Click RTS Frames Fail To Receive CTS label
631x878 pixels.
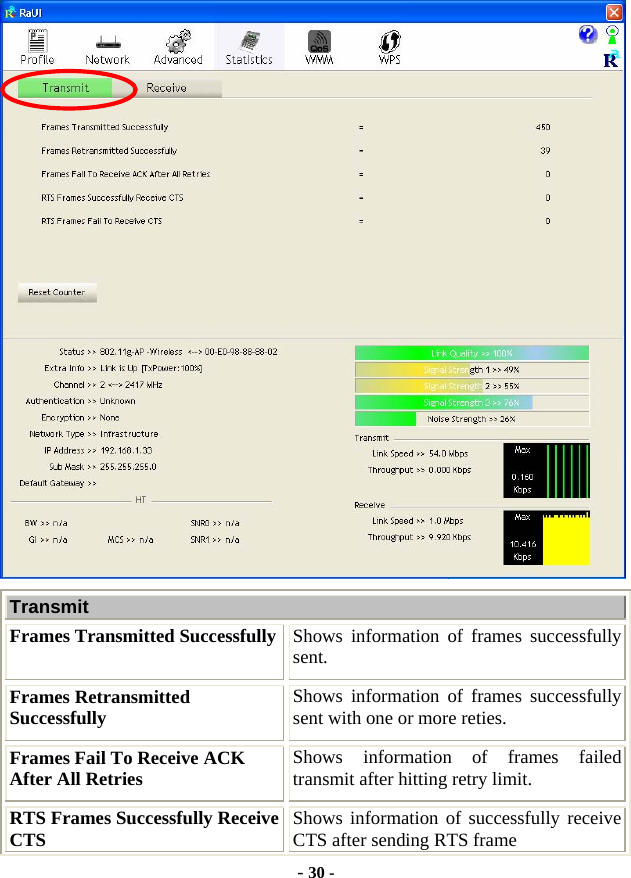tap(101, 221)
